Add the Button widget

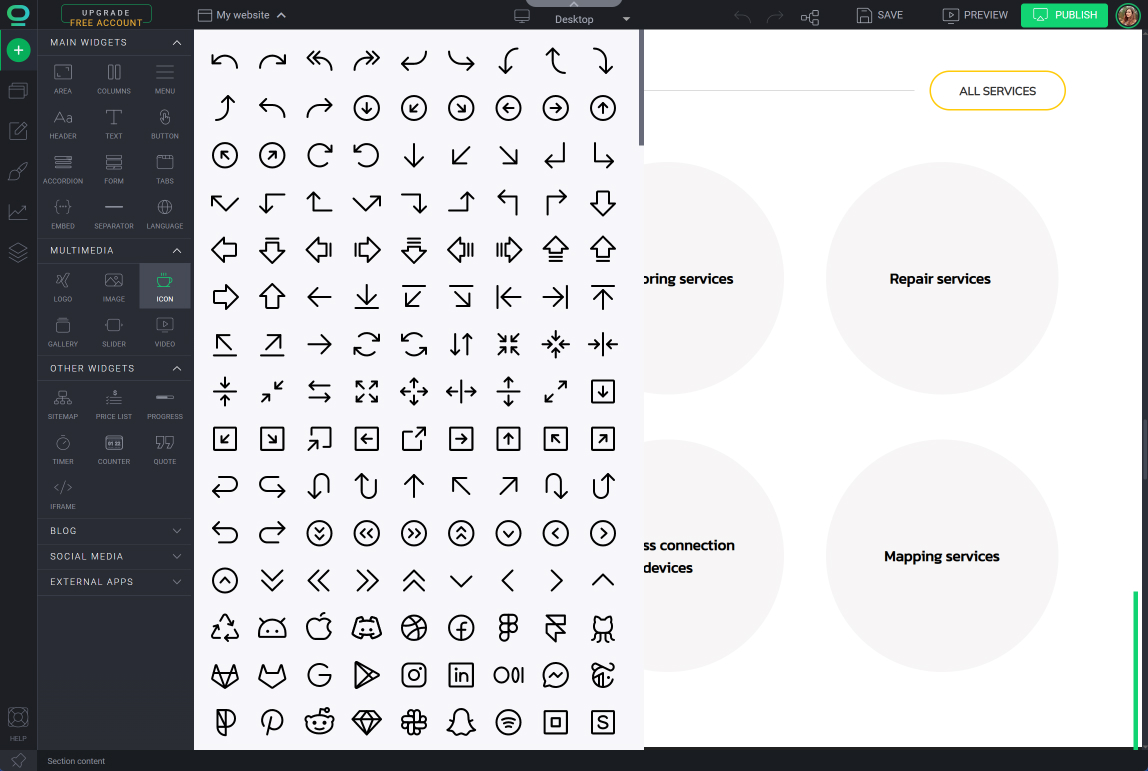165,124
